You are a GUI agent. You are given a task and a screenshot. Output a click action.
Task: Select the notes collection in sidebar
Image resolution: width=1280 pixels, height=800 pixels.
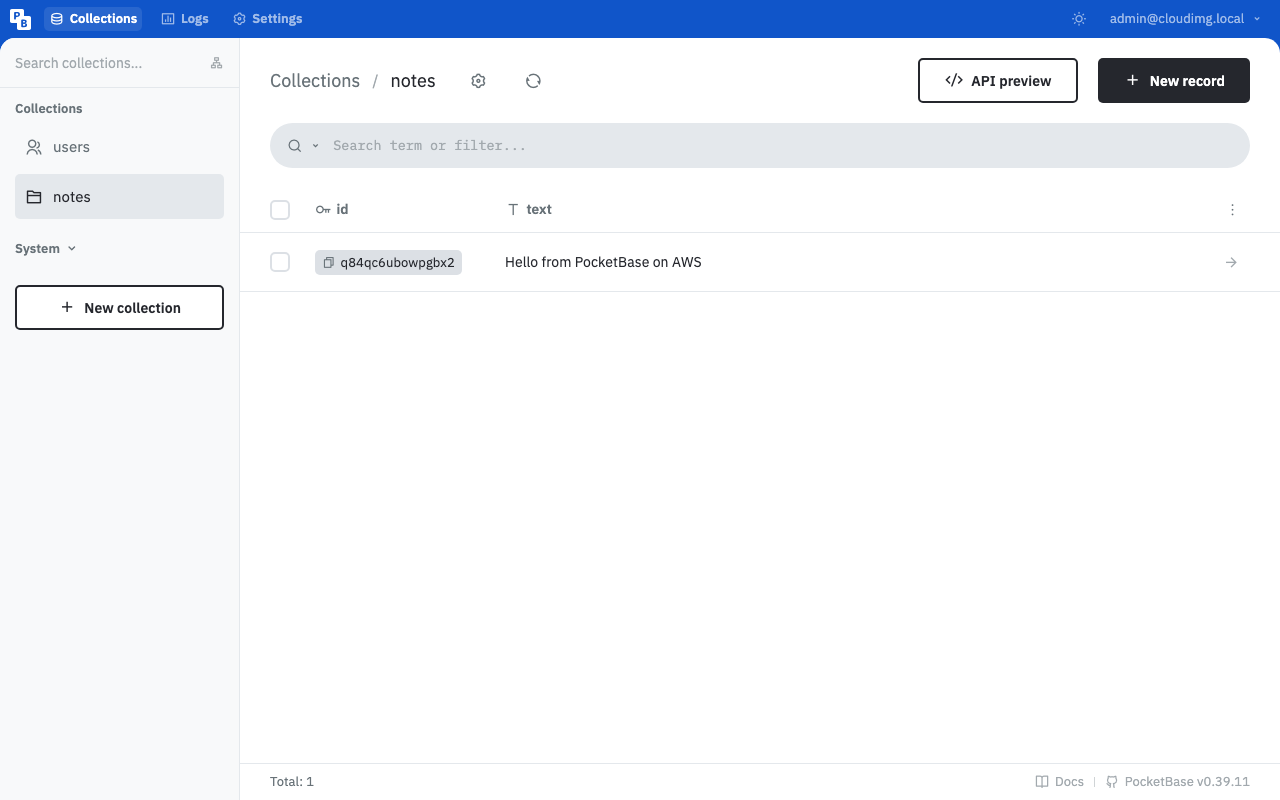tap(119, 197)
